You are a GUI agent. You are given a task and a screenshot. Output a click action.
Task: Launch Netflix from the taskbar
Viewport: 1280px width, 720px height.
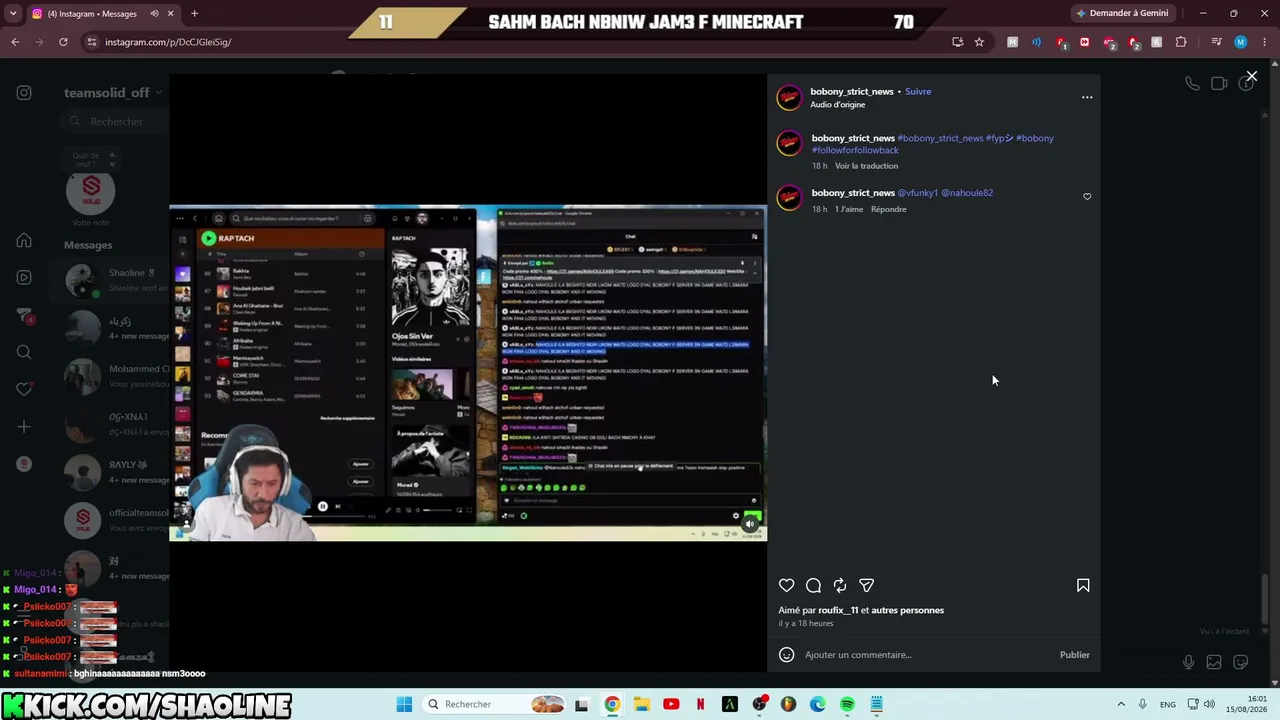point(700,704)
